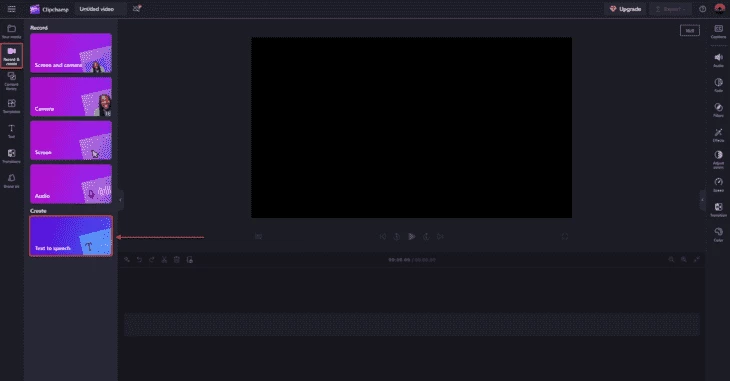Click the Clipchamp logo
This screenshot has height=381, width=730.
[49, 9]
